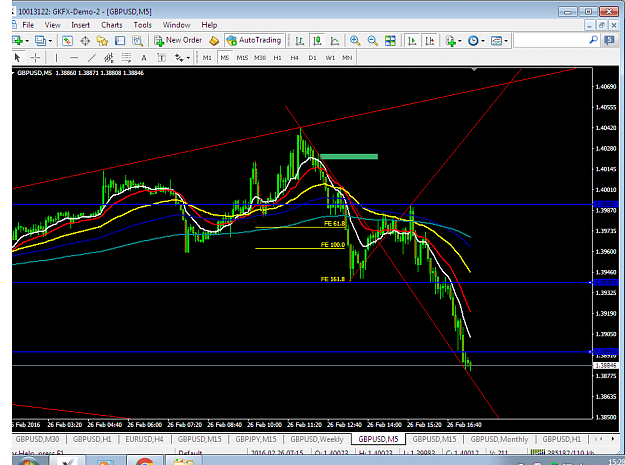Expand the Indicators list dropdown arrow
The image size is (625, 465).
click(460, 41)
